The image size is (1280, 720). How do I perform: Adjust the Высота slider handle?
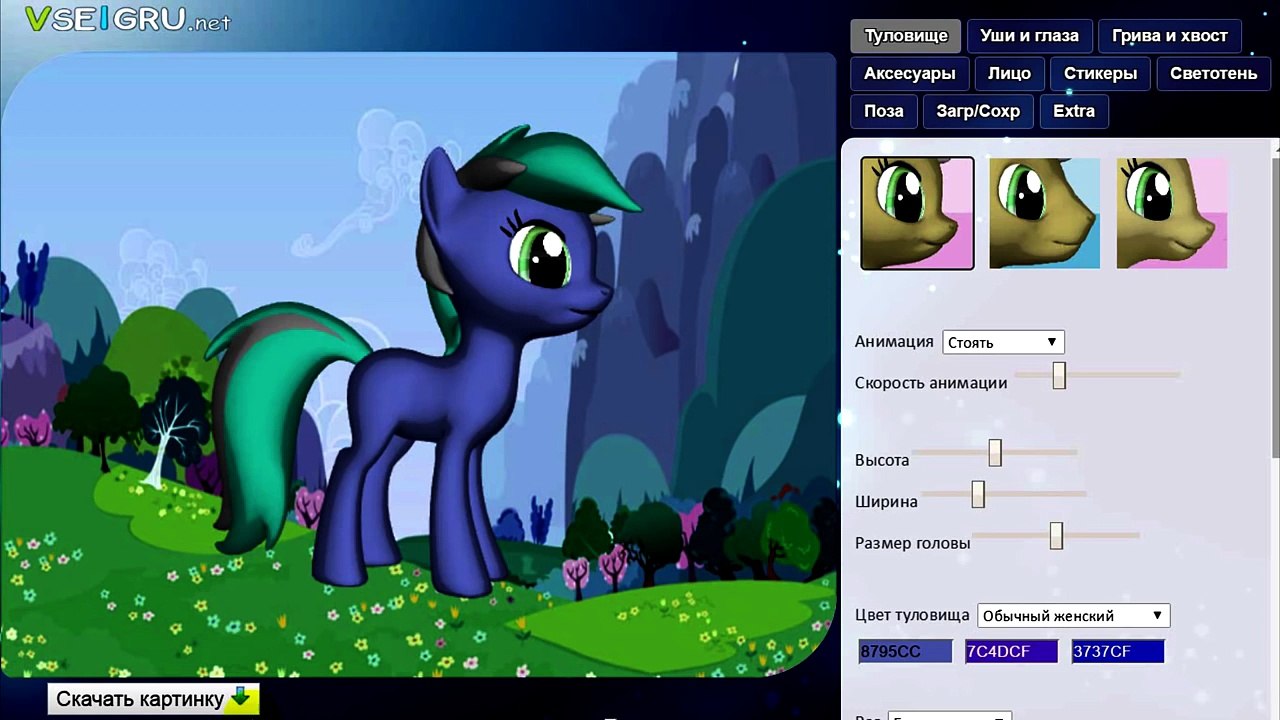(x=995, y=453)
